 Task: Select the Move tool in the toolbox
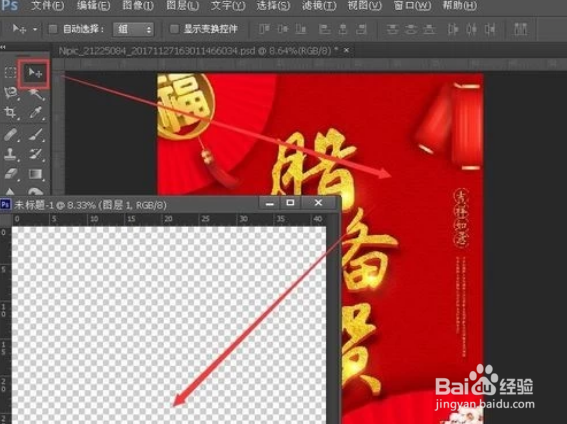[x=35, y=73]
